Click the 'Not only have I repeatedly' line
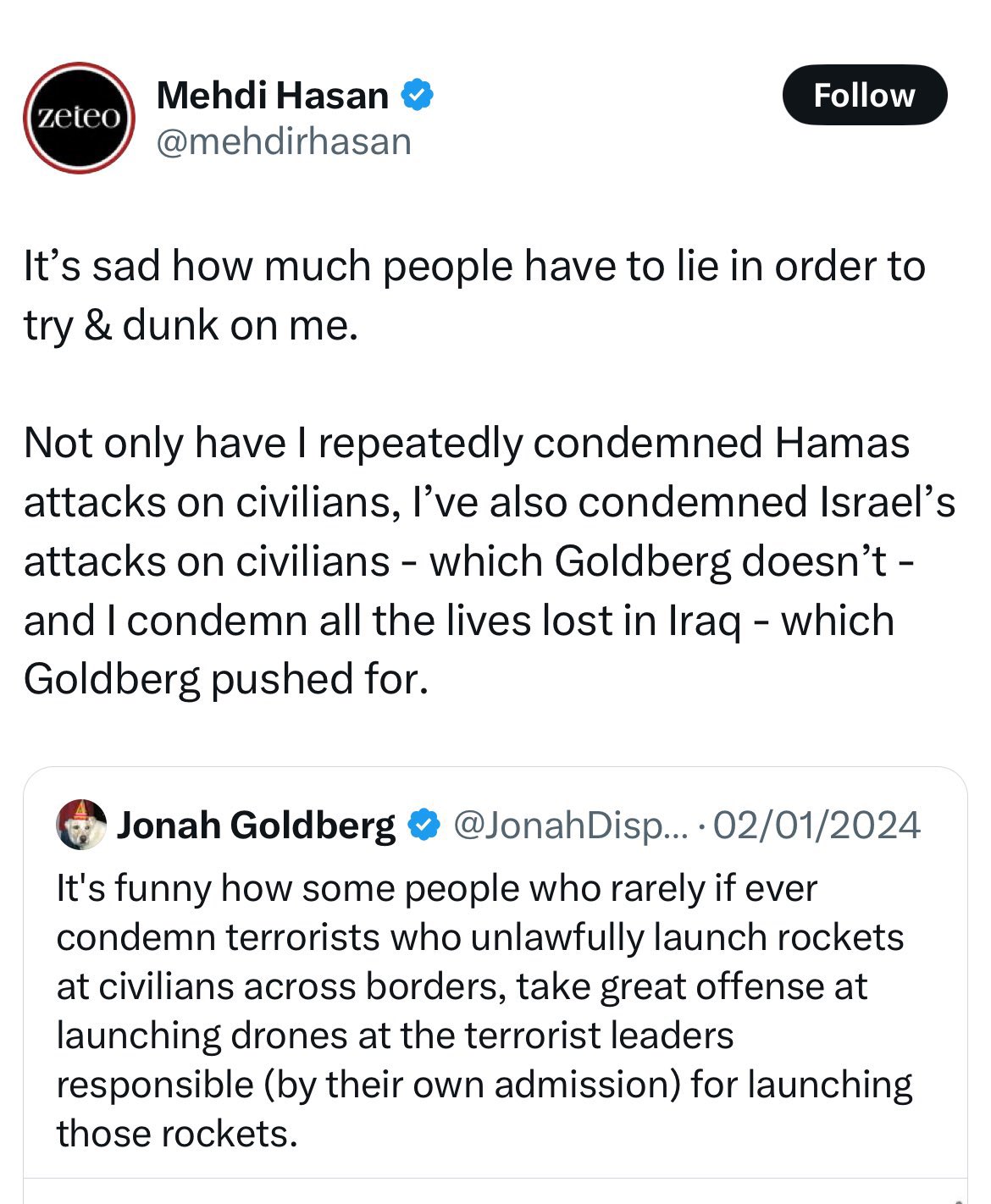This screenshot has width=991, height=1204. pyautogui.click(x=466, y=443)
